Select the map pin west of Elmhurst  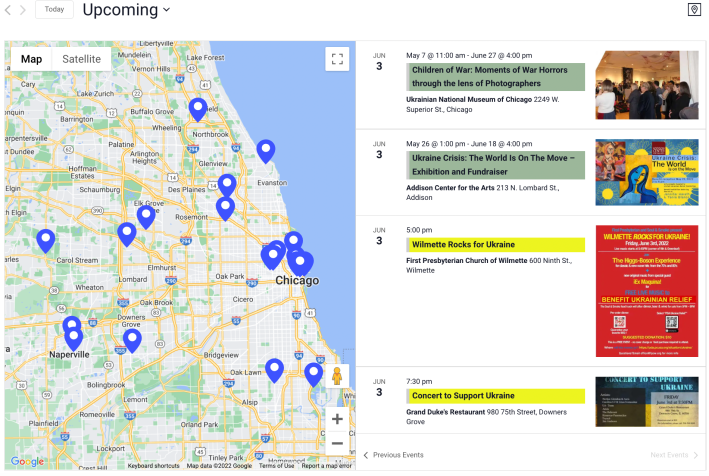tap(127, 235)
